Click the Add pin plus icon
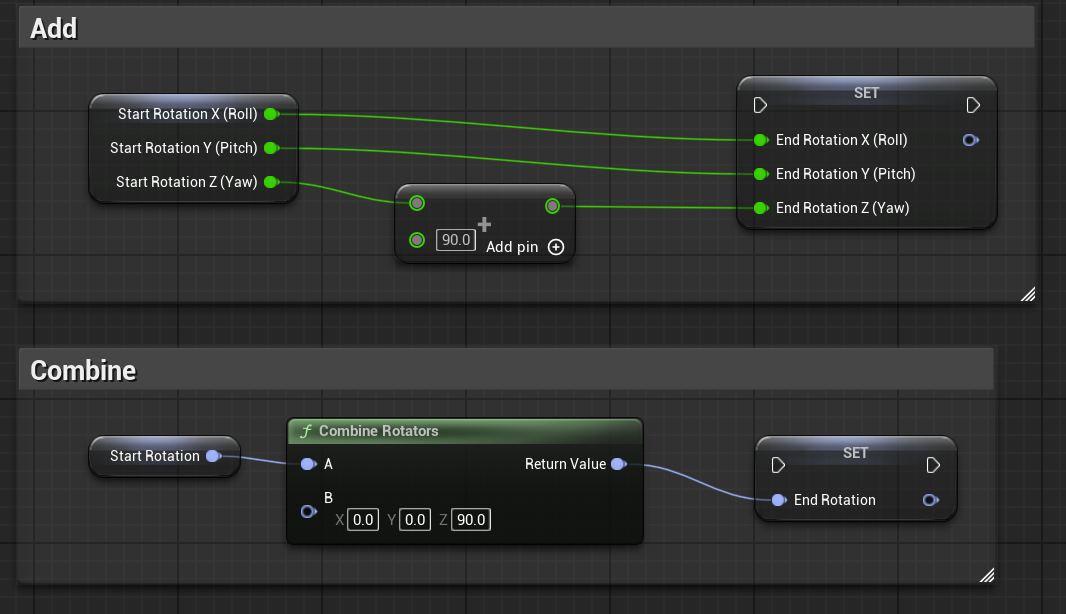Viewport: 1066px width, 614px height. click(x=556, y=248)
